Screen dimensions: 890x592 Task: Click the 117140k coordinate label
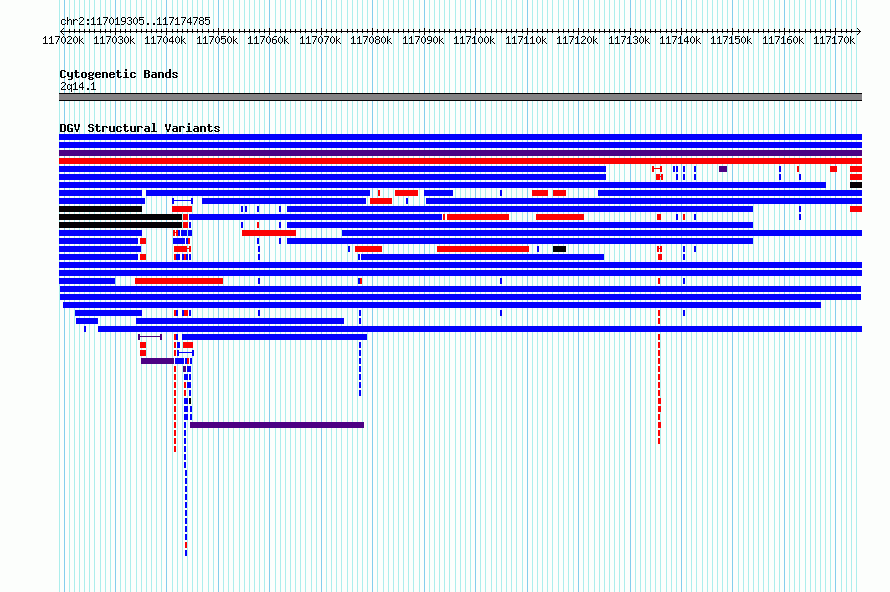(x=680, y=40)
